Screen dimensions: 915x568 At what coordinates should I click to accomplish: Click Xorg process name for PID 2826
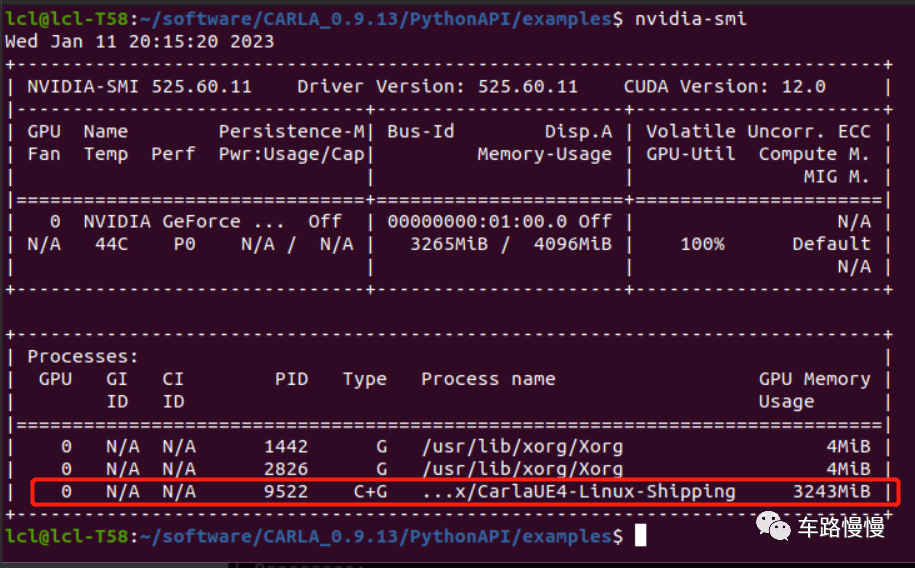pyautogui.click(x=522, y=469)
